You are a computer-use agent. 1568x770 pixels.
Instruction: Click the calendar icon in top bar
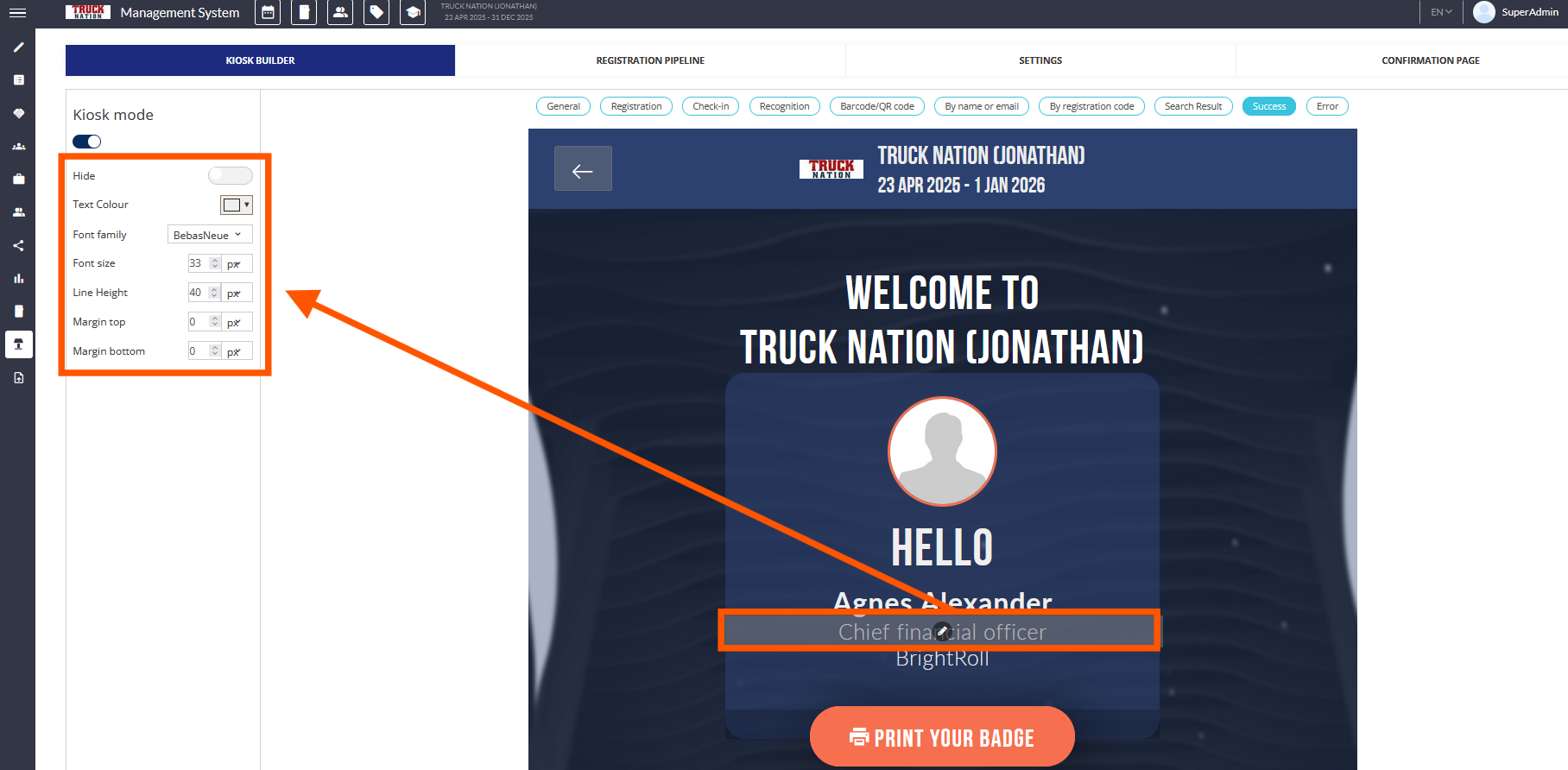tap(268, 13)
